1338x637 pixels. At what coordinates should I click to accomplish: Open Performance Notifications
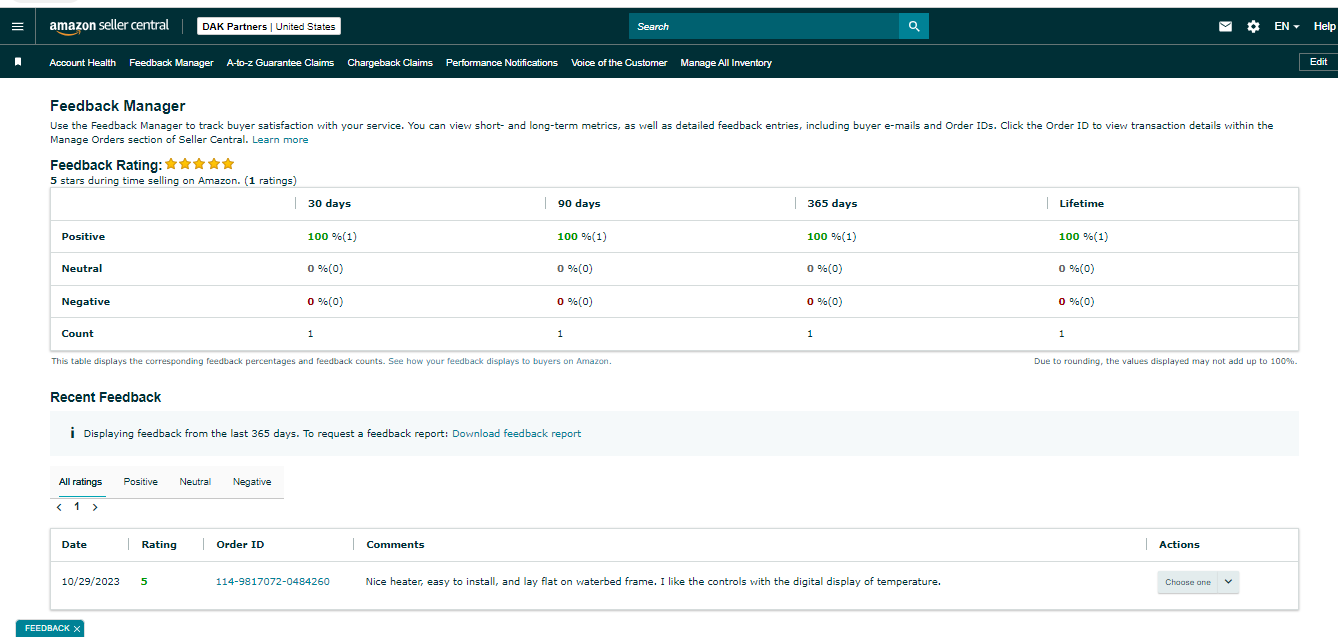[502, 62]
